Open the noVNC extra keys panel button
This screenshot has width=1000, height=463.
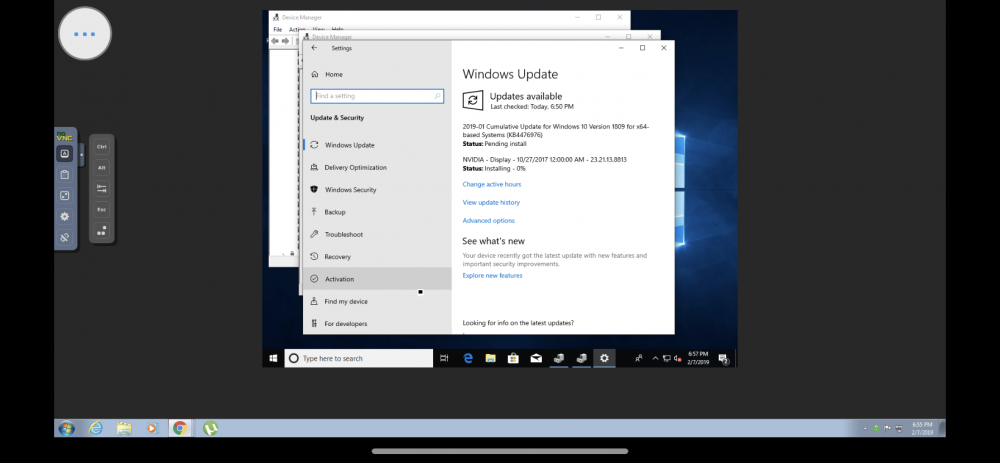[64, 154]
